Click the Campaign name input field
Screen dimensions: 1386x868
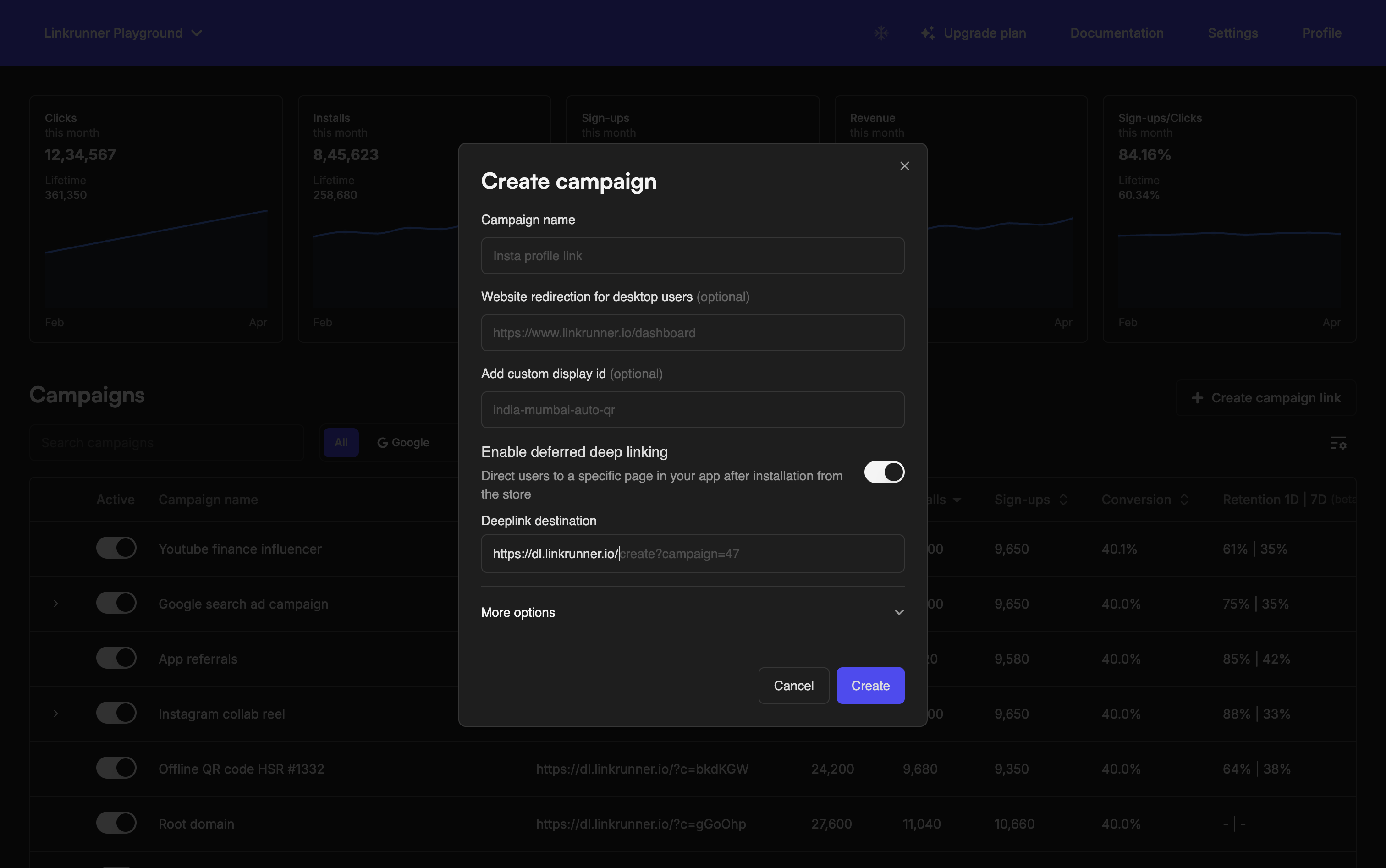(692, 255)
